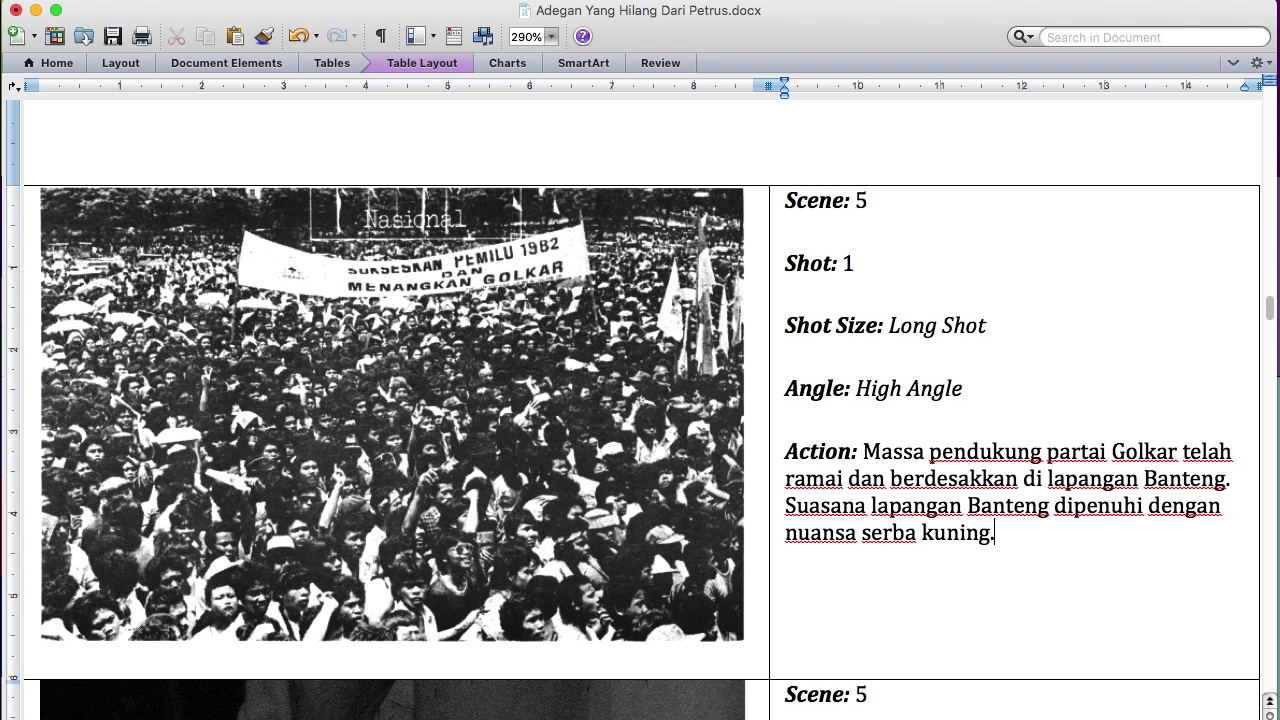Screen dimensions: 1280x720
Task: Go to the Home tab
Action: (x=48, y=63)
